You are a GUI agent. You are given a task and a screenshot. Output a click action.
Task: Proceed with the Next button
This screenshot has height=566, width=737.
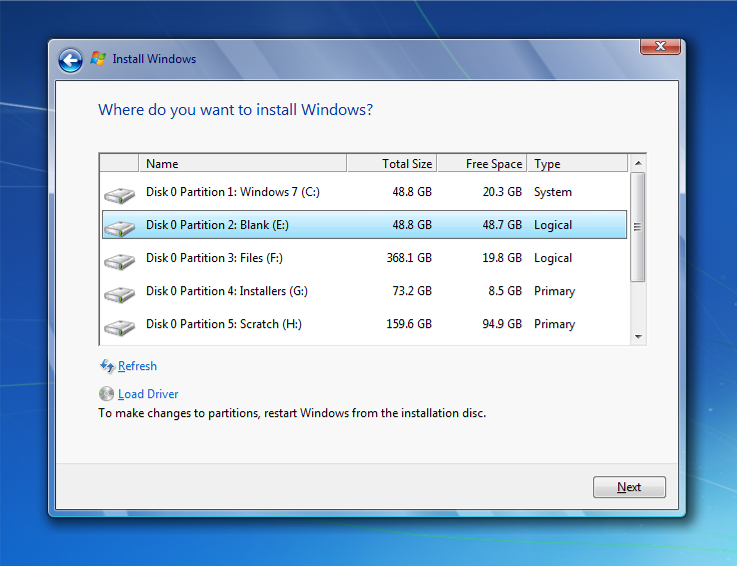tap(629, 487)
